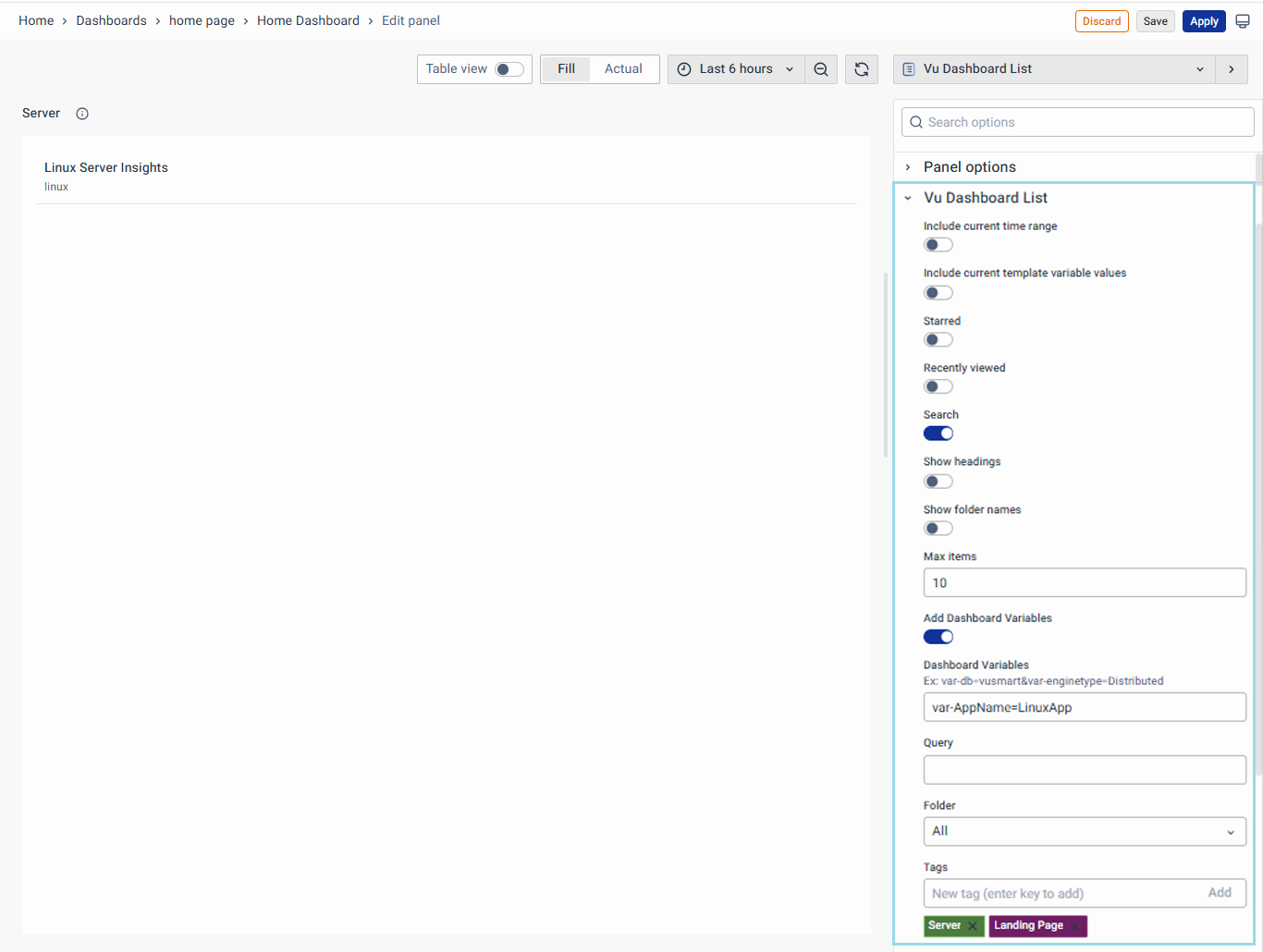Toggle the Table view switch
The height and width of the screenshot is (952, 1263).
506,68
